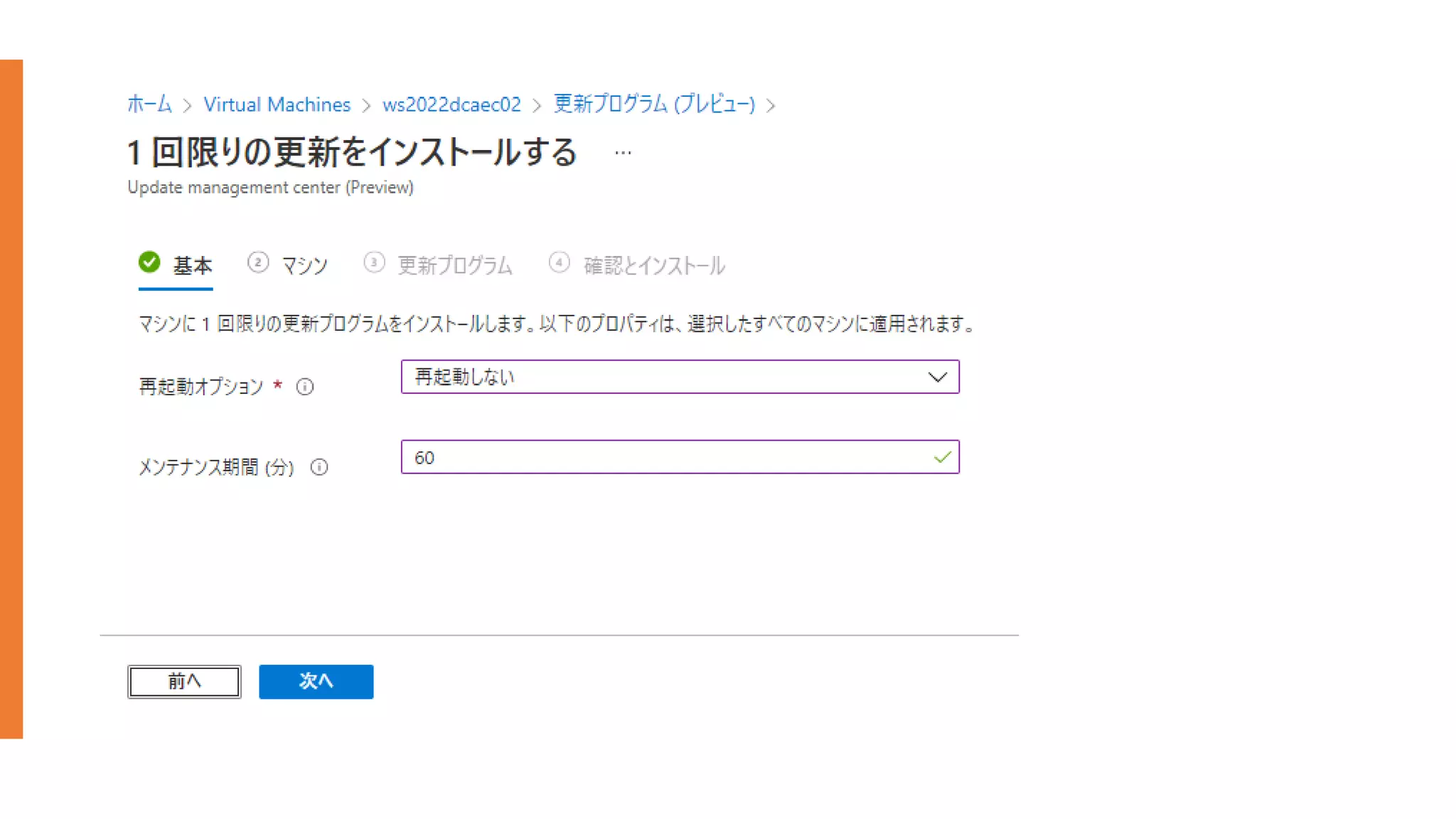This screenshot has height=819, width=1456.
Task: Switch to the マシン tab
Action: 304,266
